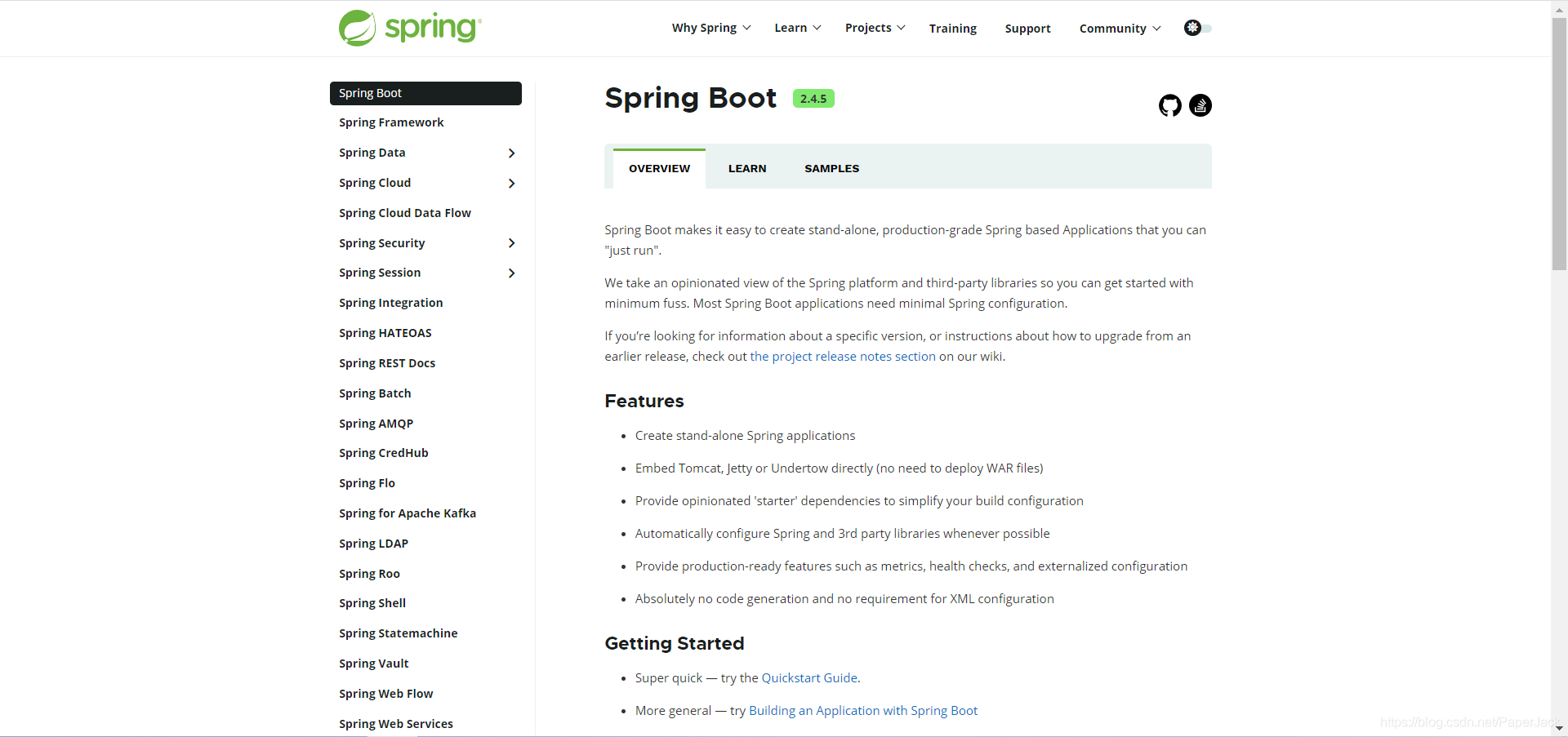The width and height of the screenshot is (1568, 737).
Task: Open Spring AMQP project
Action: coord(376,424)
